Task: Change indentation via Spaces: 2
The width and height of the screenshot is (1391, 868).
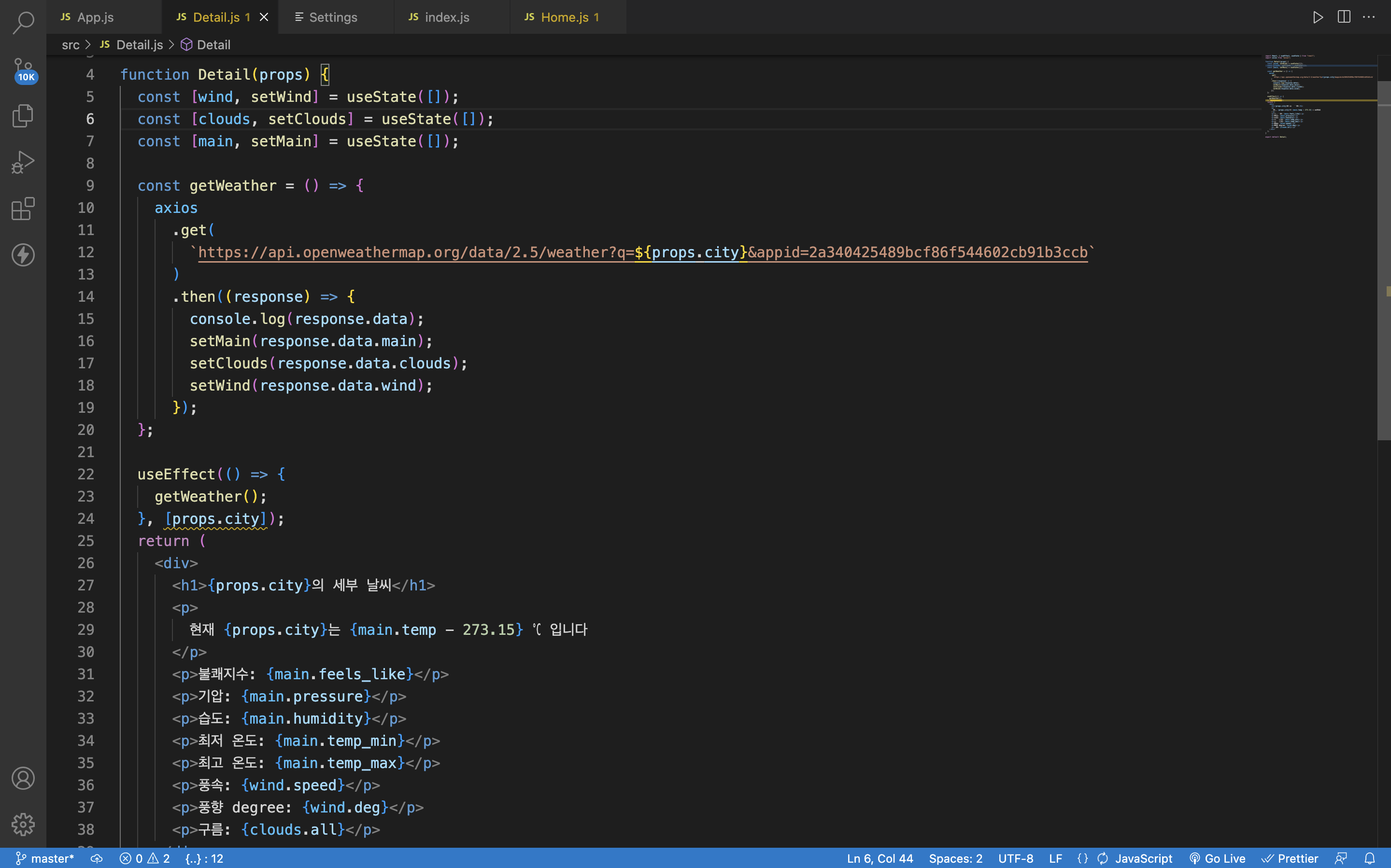Action: 955,858
